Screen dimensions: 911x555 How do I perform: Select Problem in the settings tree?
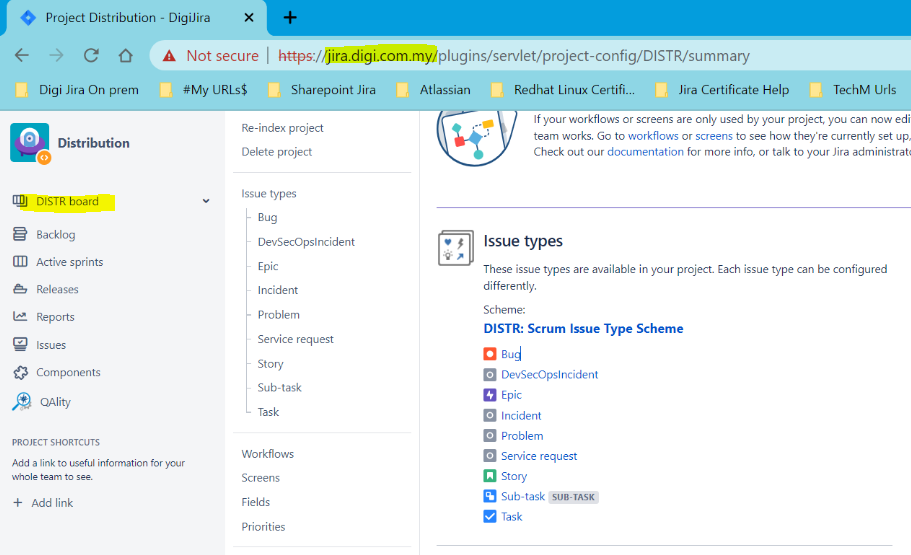(x=279, y=314)
